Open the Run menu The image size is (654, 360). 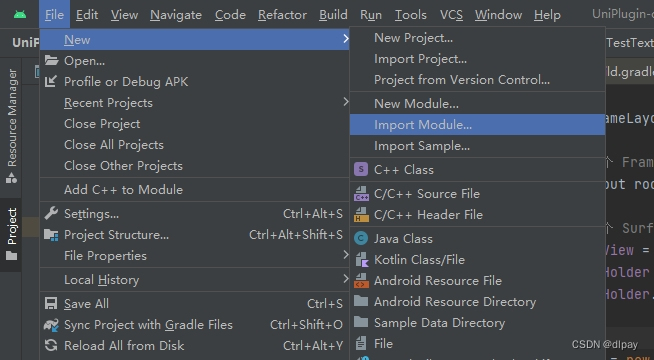click(371, 15)
